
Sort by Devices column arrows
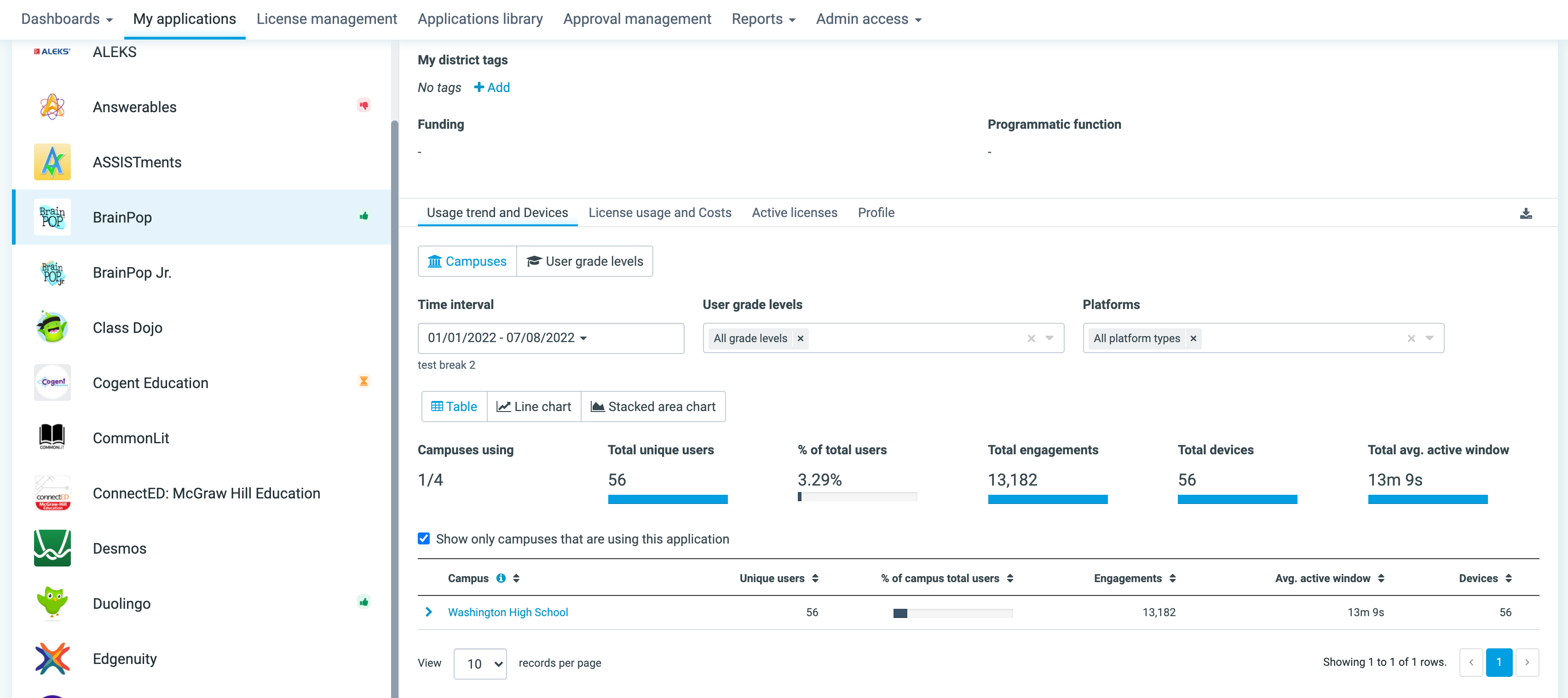point(1508,578)
